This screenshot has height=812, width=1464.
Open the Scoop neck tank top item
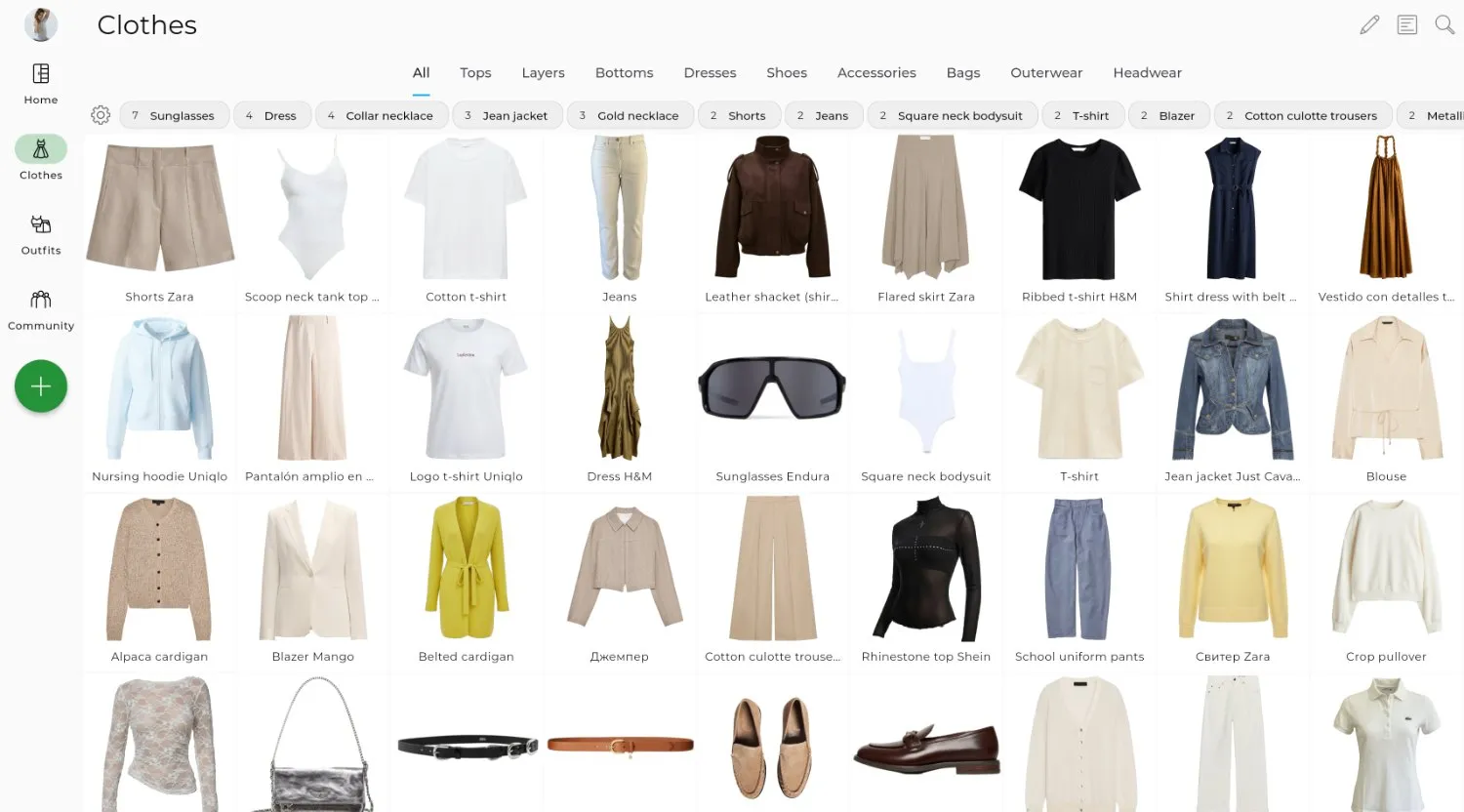[312, 222]
